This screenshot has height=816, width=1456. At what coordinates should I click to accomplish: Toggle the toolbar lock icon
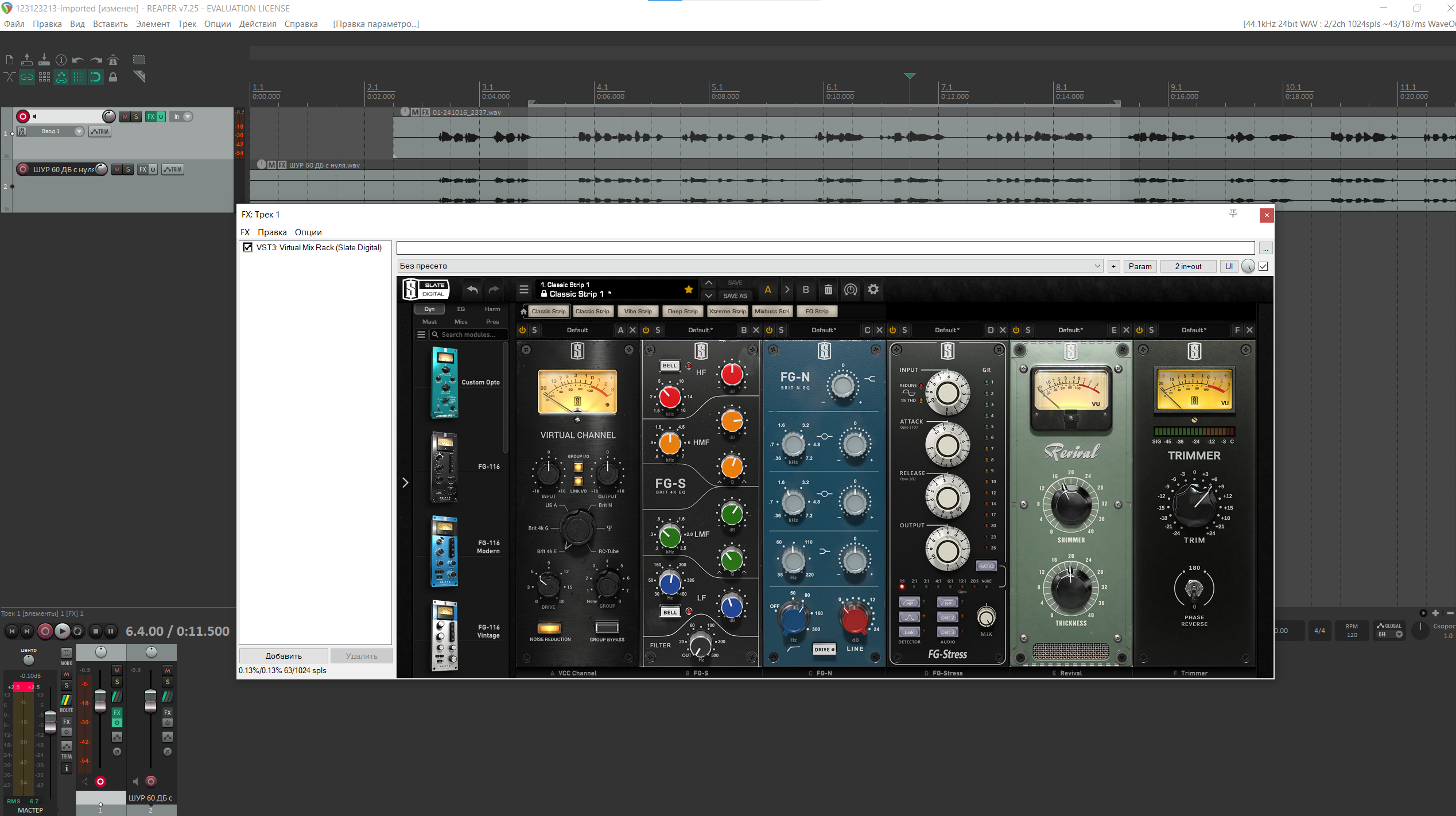pyautogui.click(x=113, y=77)
